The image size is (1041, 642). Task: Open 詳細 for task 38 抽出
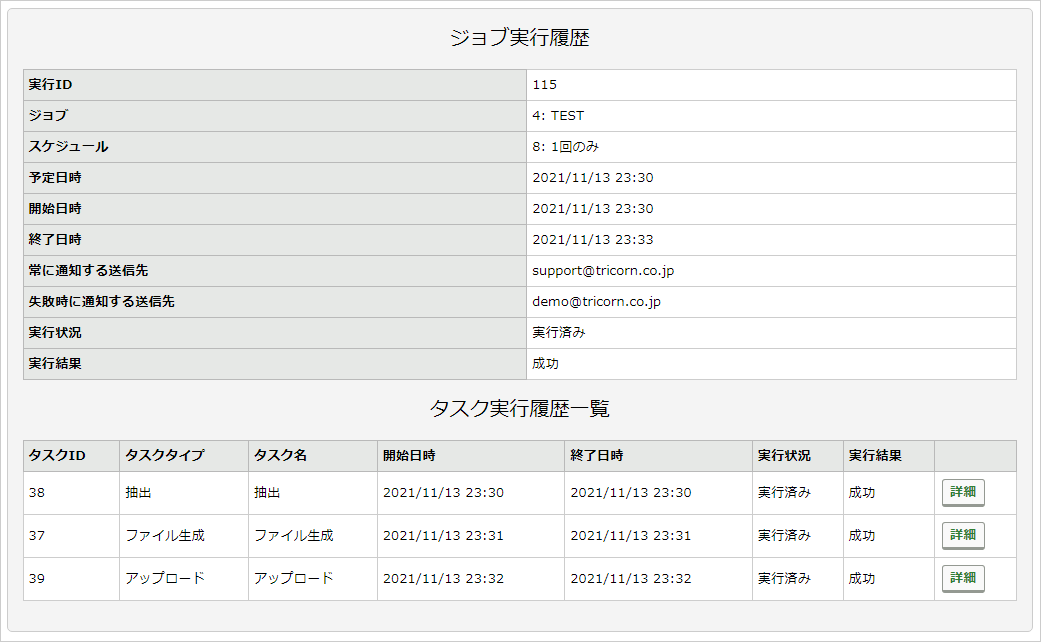coord(963,493)
